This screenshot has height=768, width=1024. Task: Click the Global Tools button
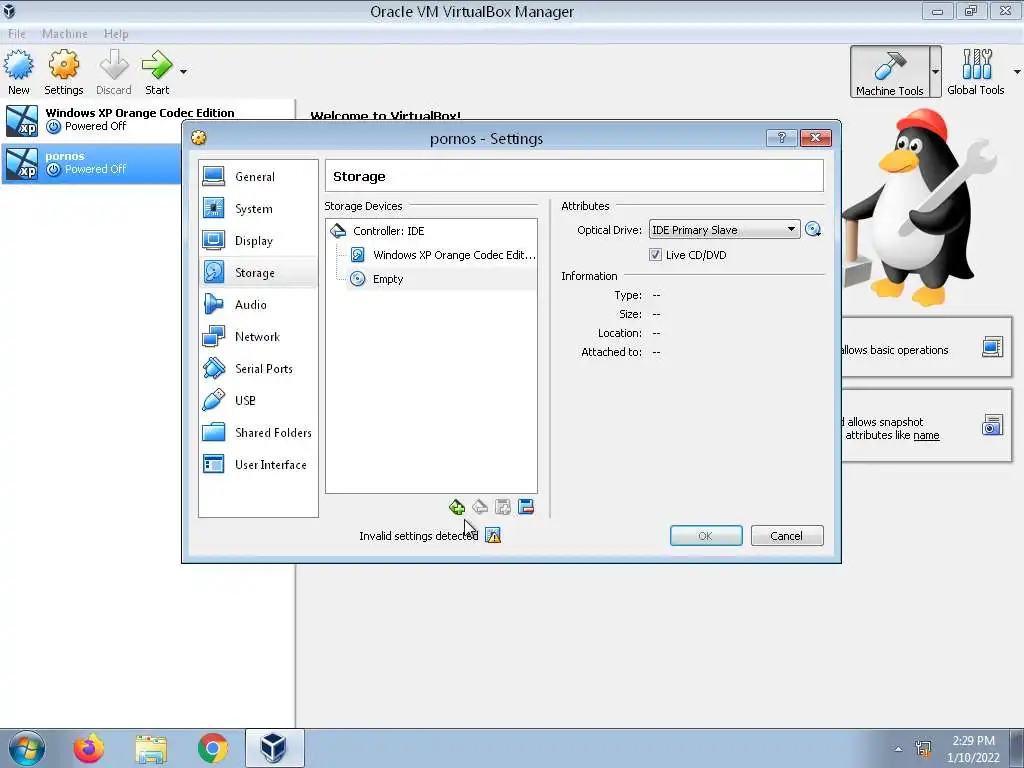click(x=976, y=72)
